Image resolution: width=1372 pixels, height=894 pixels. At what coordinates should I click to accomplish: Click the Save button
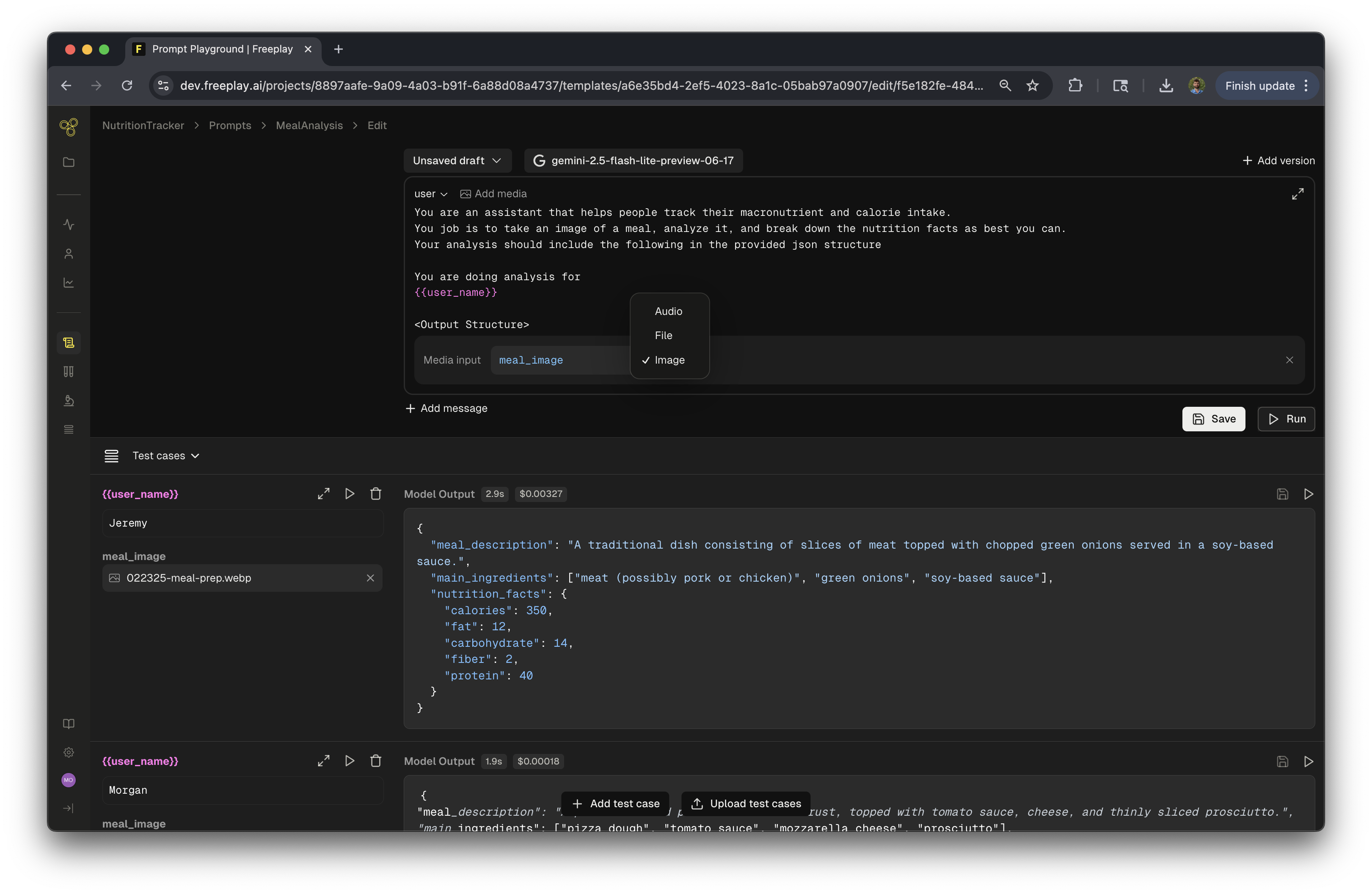coord(1213,419)
